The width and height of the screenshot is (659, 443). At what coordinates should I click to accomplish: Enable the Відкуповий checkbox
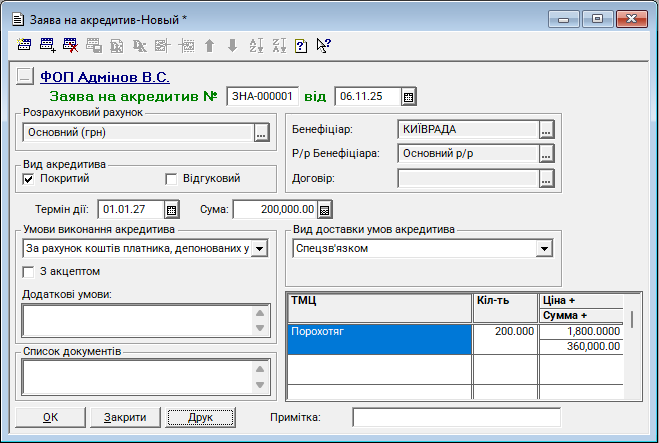(x=170, y=179)
